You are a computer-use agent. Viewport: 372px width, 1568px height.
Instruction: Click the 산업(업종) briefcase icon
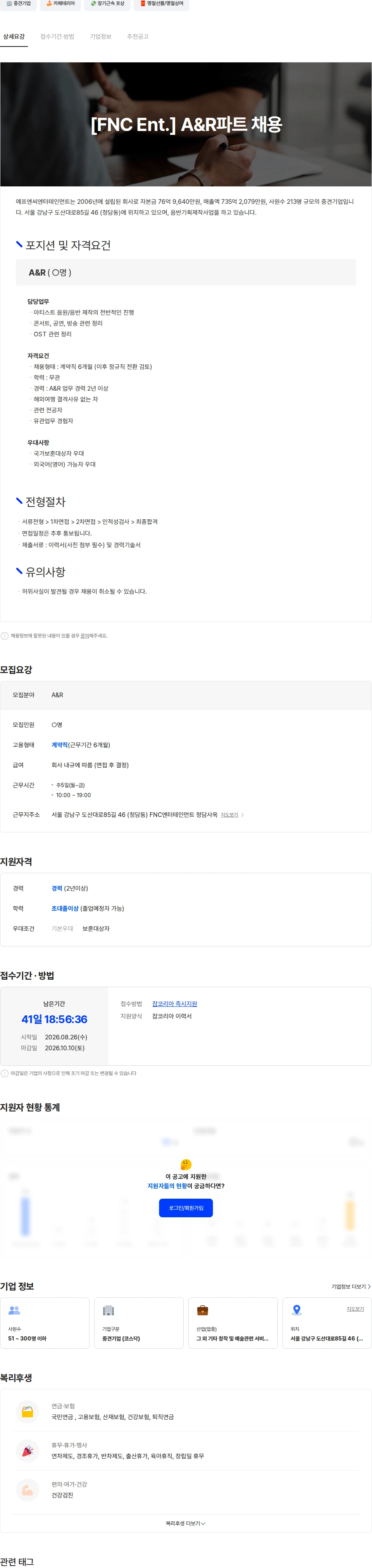coord(203,1310)
